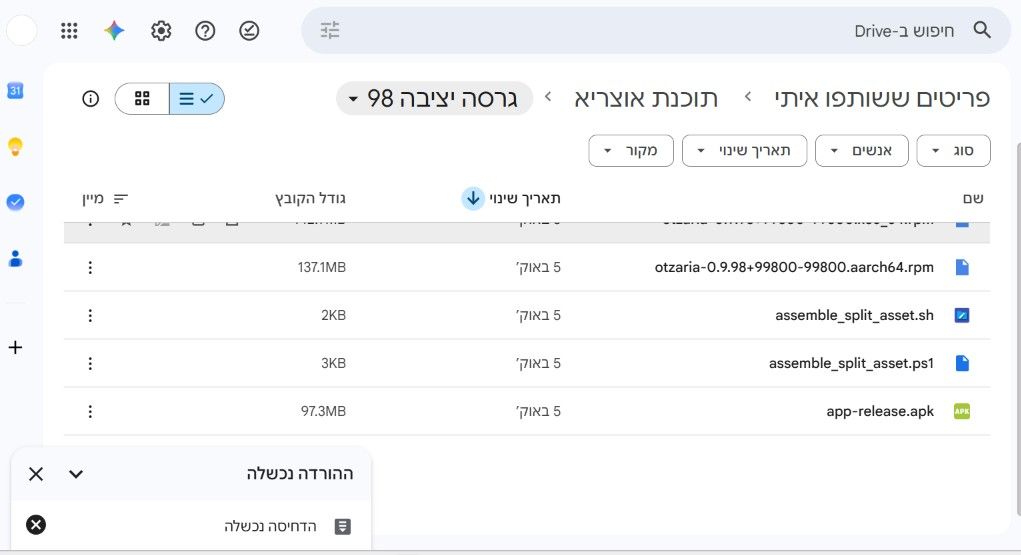
Task: Open the offline ready checkmark status
Action: [x=249, y=31]
